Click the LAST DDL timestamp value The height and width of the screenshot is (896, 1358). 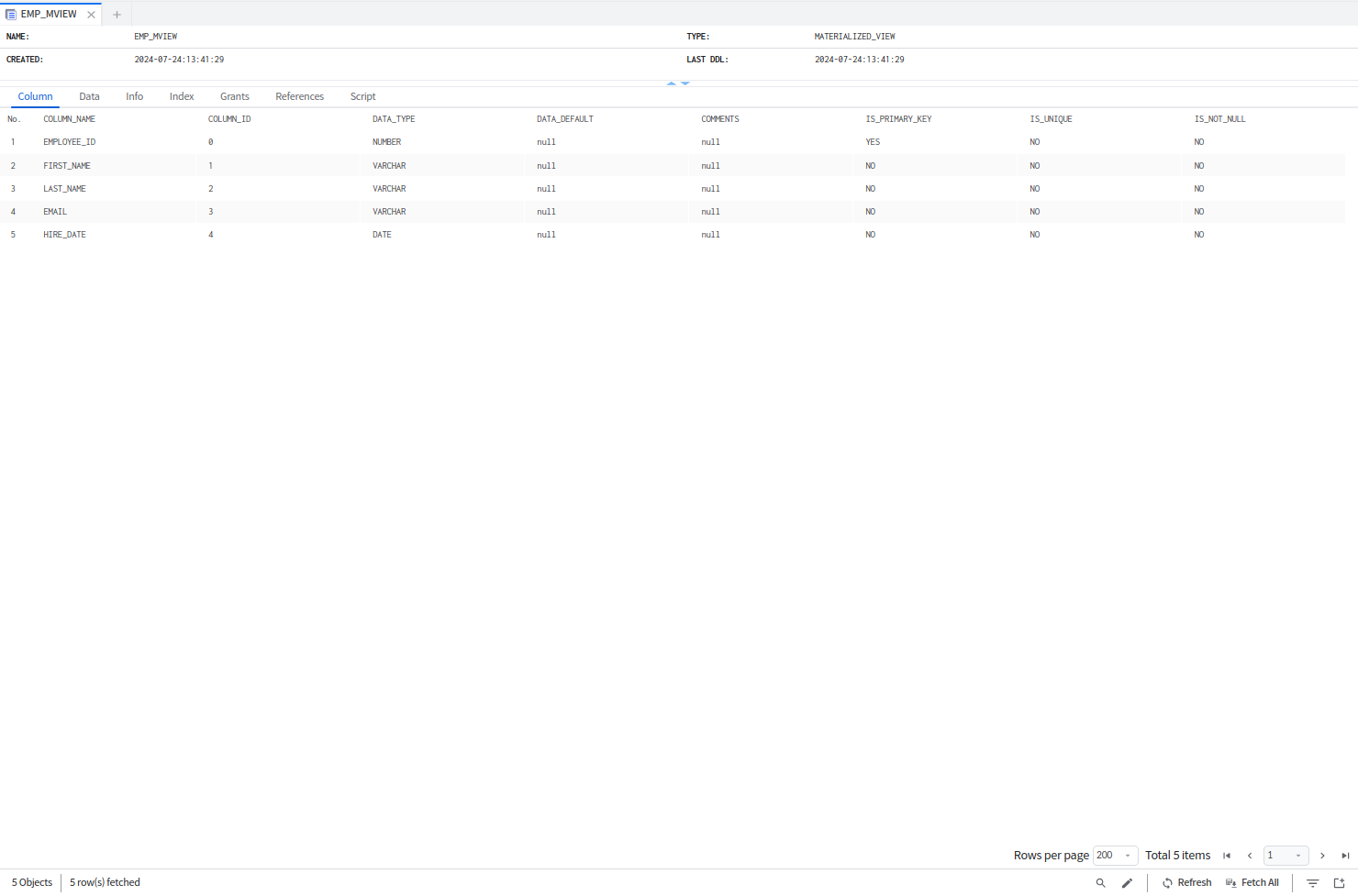point(859,60)
